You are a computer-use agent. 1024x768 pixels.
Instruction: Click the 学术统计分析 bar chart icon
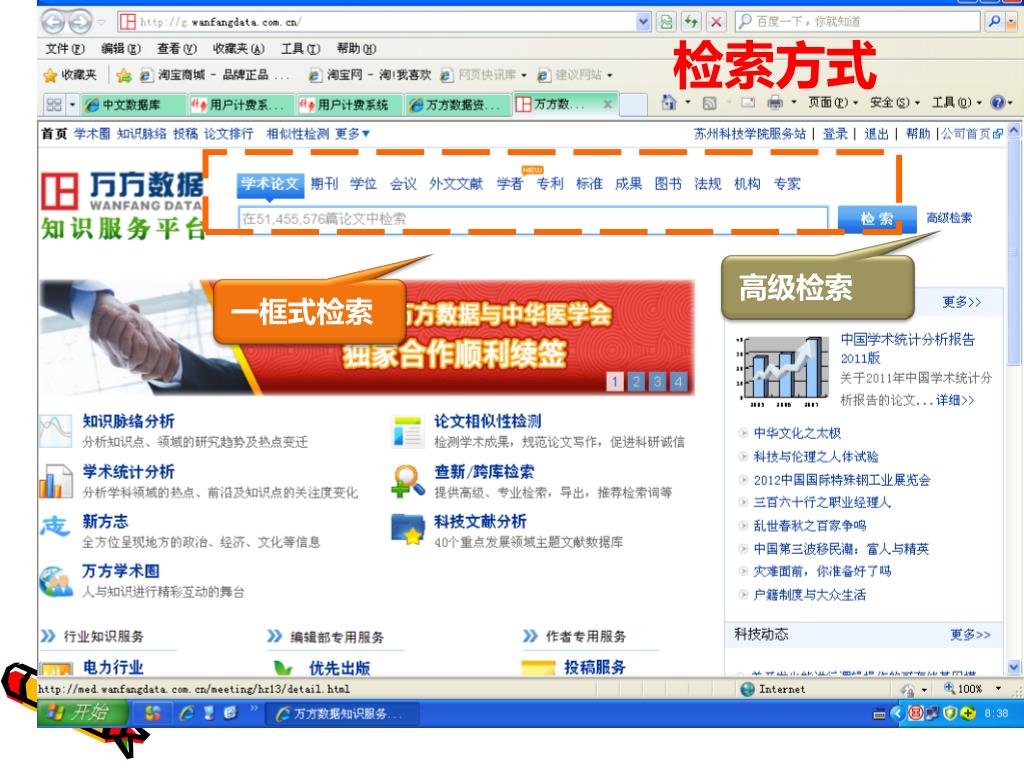pyautogui.click(x=56, y=481)
